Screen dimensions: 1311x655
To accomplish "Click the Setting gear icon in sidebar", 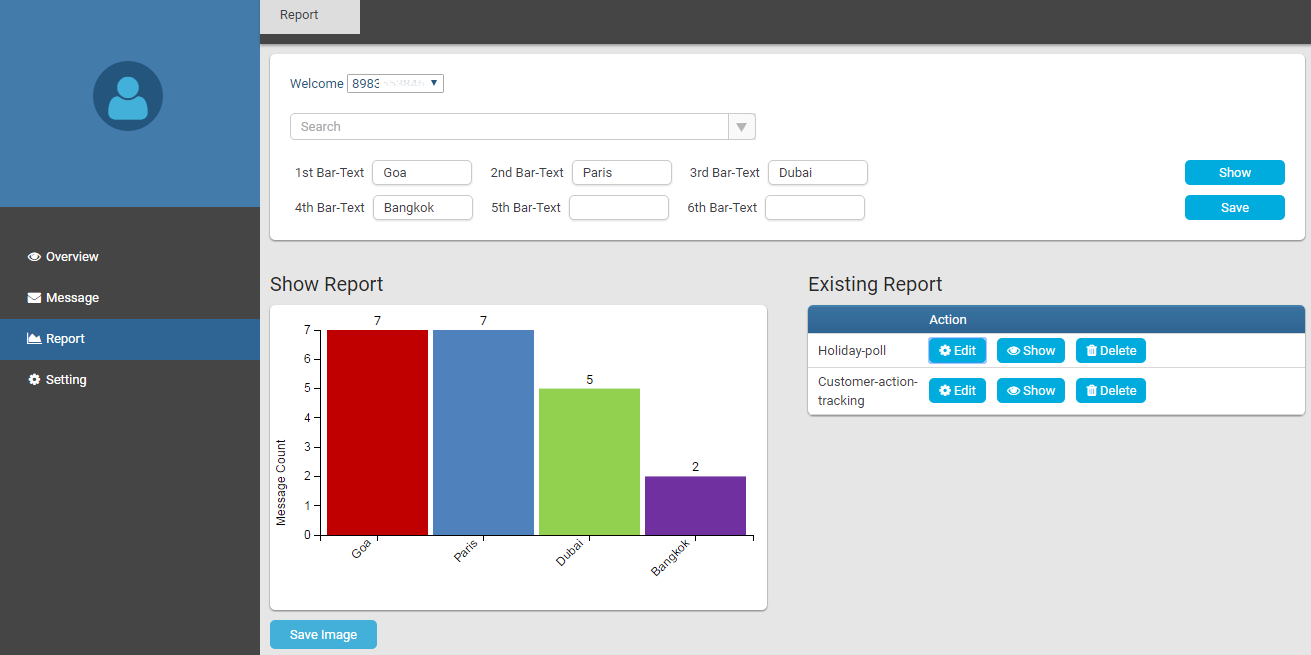I will [34, 380].
